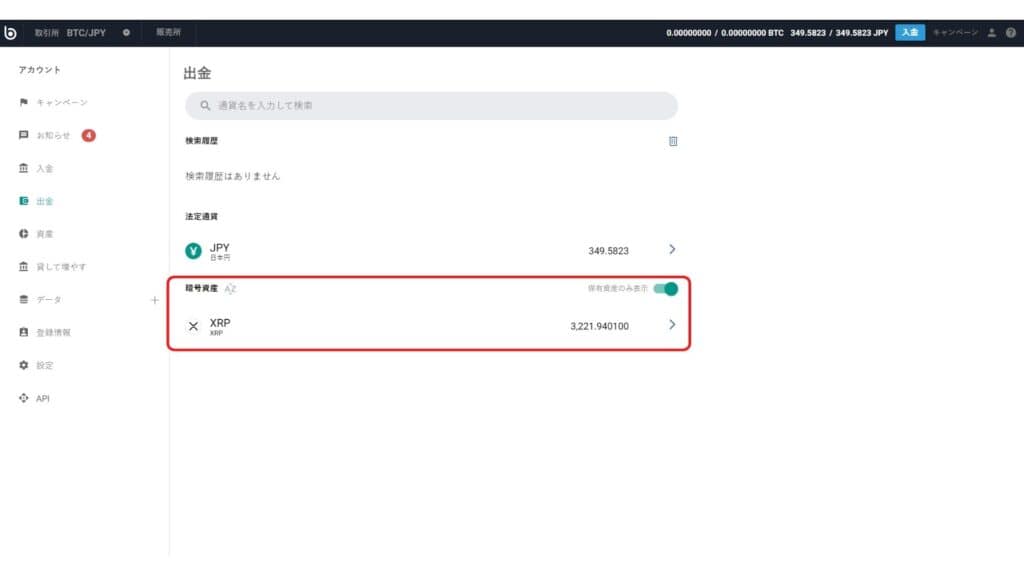Delete search history with trash icon
This screenshot has width=1024, height=576.
(673, 141)
